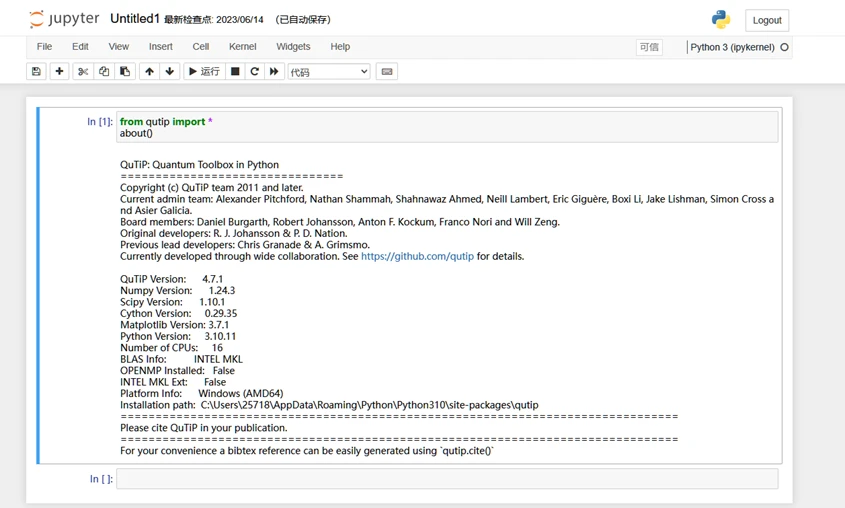Click the 'Cython Version: 0.29.35' line
This screenshot has width=845, height=508.
(x=178, y=314)
